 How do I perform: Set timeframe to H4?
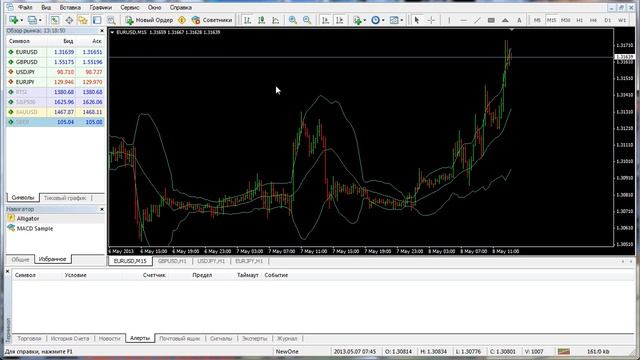pyautogui.click(x=593, y=20)
